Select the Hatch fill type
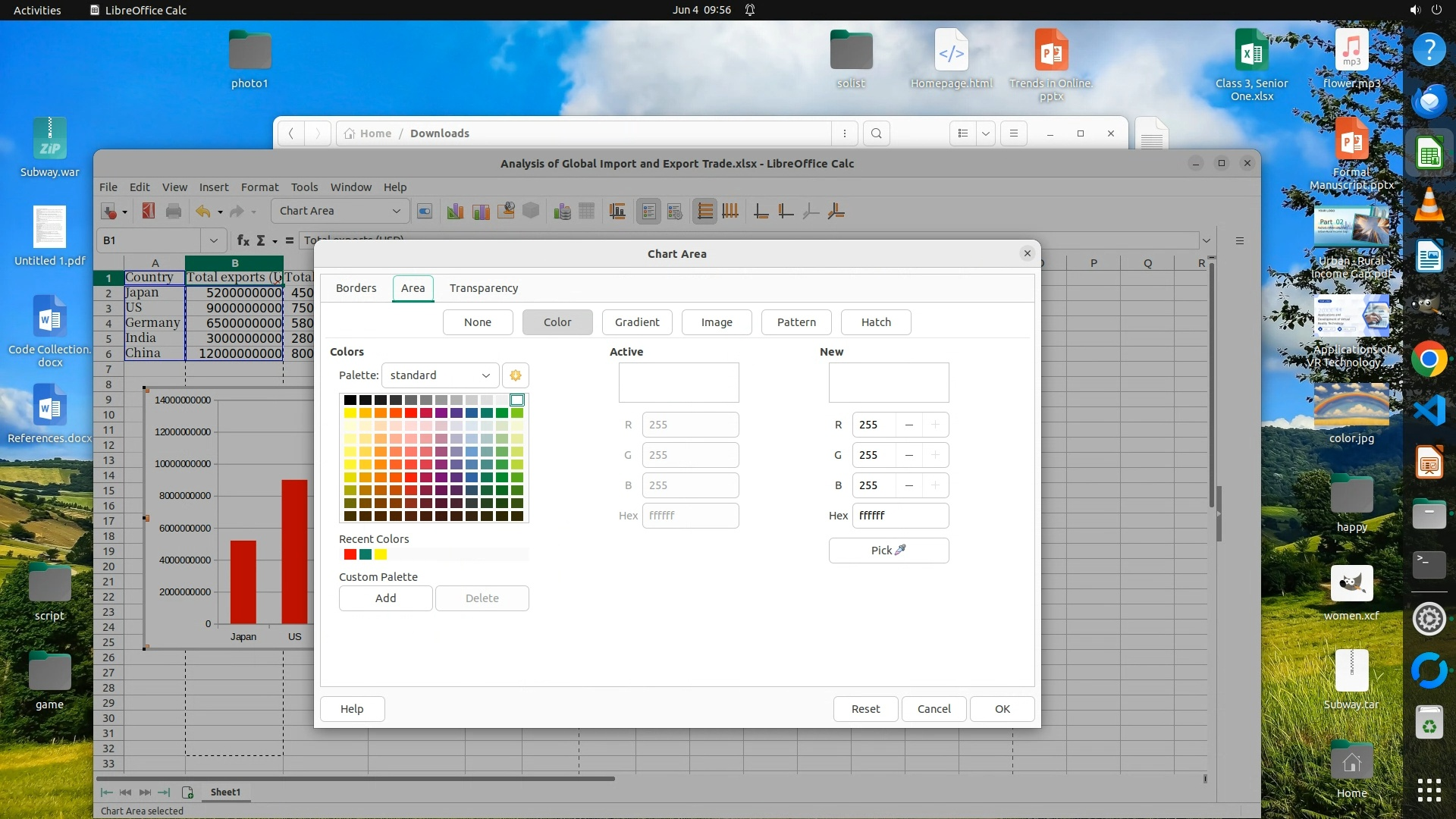 click(876, 322)
